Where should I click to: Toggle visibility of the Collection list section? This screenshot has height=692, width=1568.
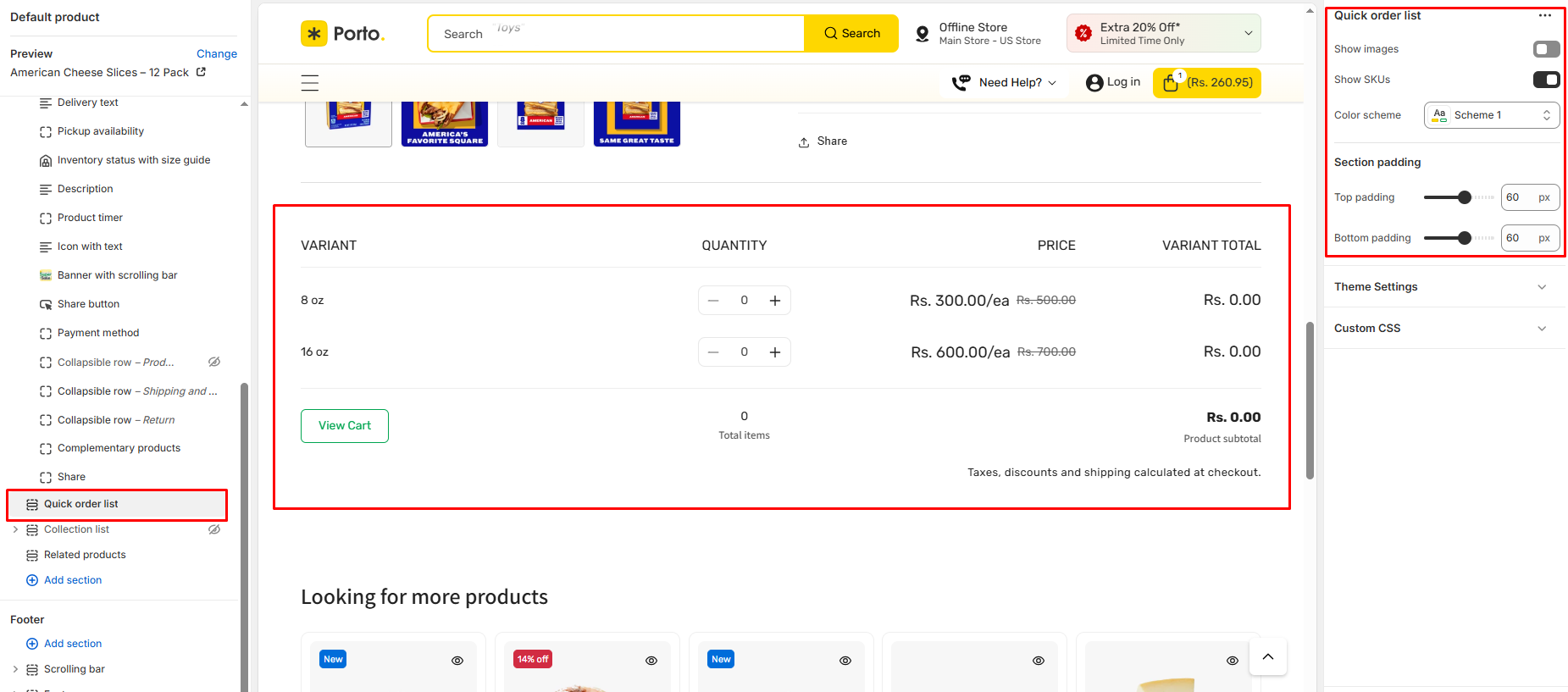(214, 529)
